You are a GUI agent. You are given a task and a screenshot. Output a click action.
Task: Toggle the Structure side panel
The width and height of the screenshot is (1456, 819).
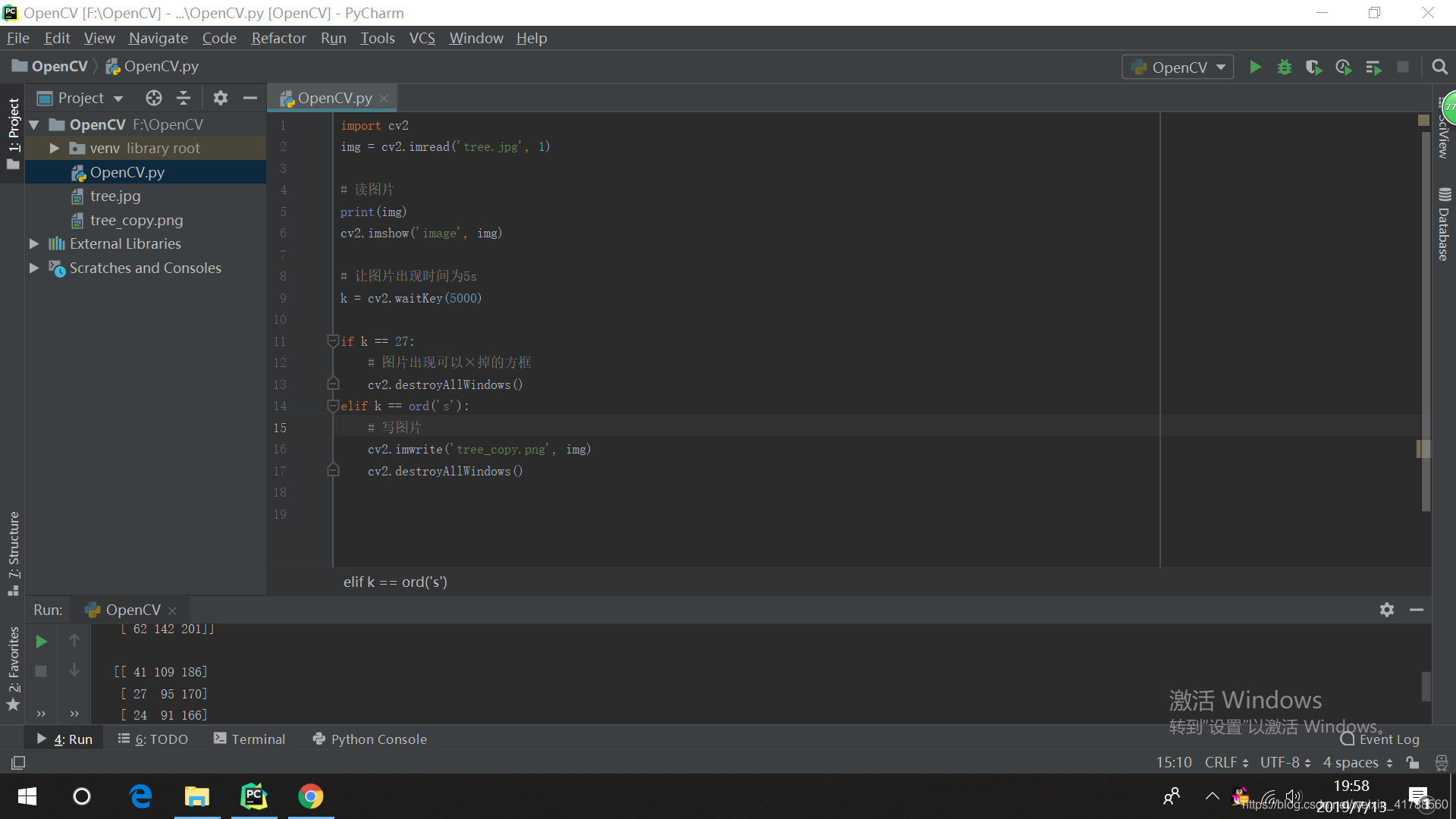click(13, 554)
